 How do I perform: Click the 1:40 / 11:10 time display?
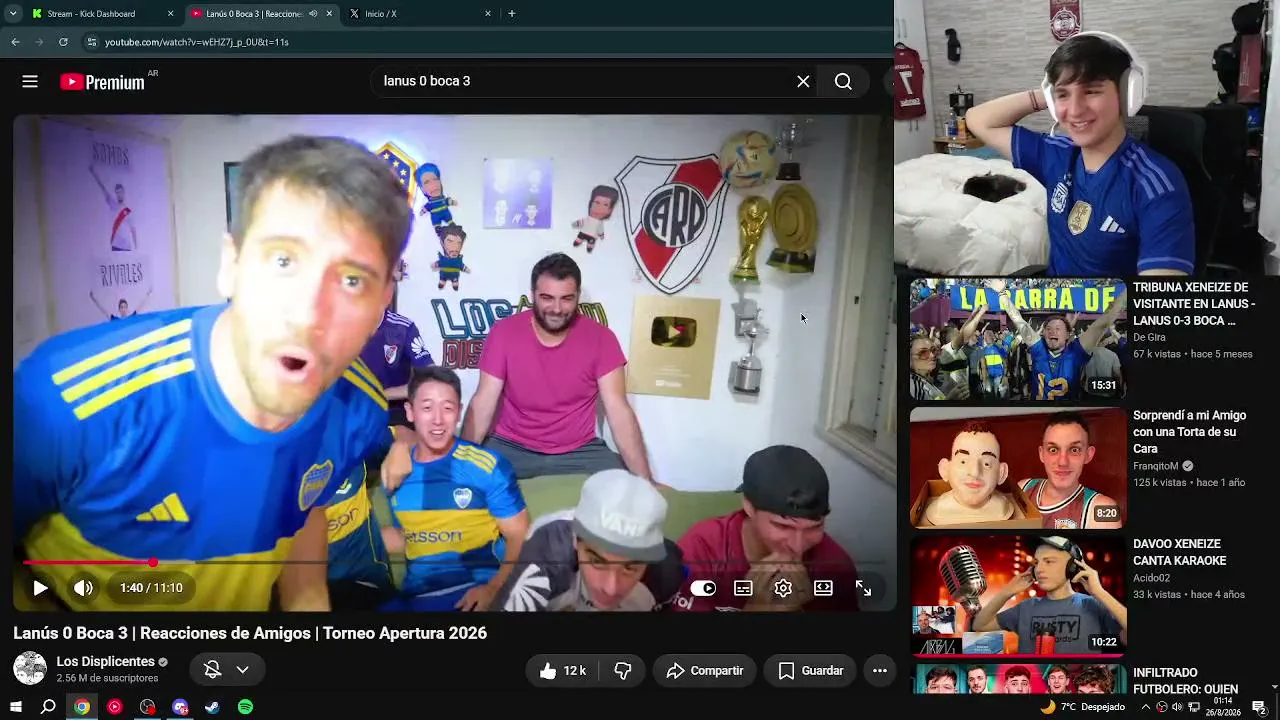tap(151, 588)
